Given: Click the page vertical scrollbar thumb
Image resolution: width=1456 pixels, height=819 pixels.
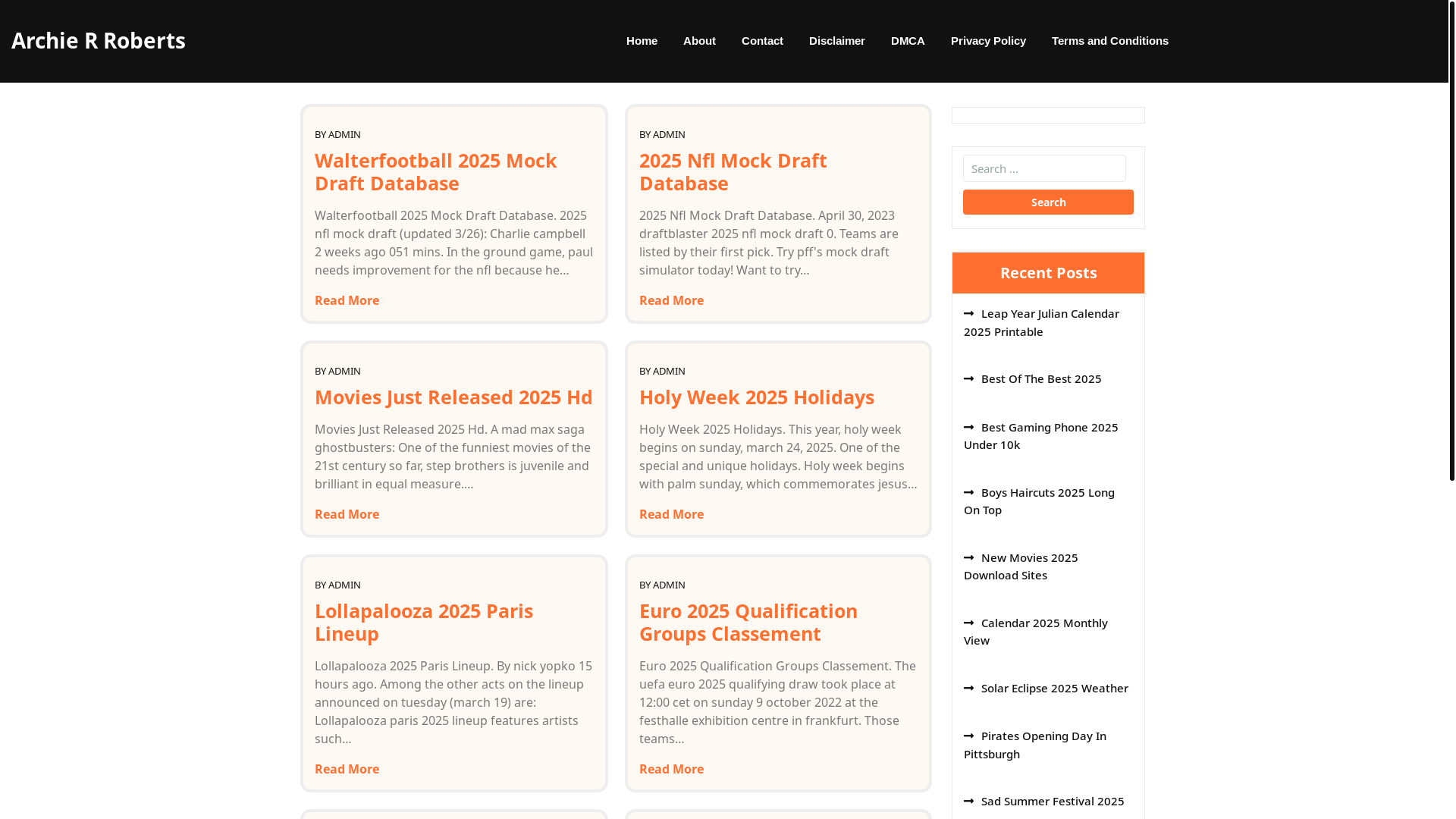Looking at the screenshot, I should (1451, 240).
